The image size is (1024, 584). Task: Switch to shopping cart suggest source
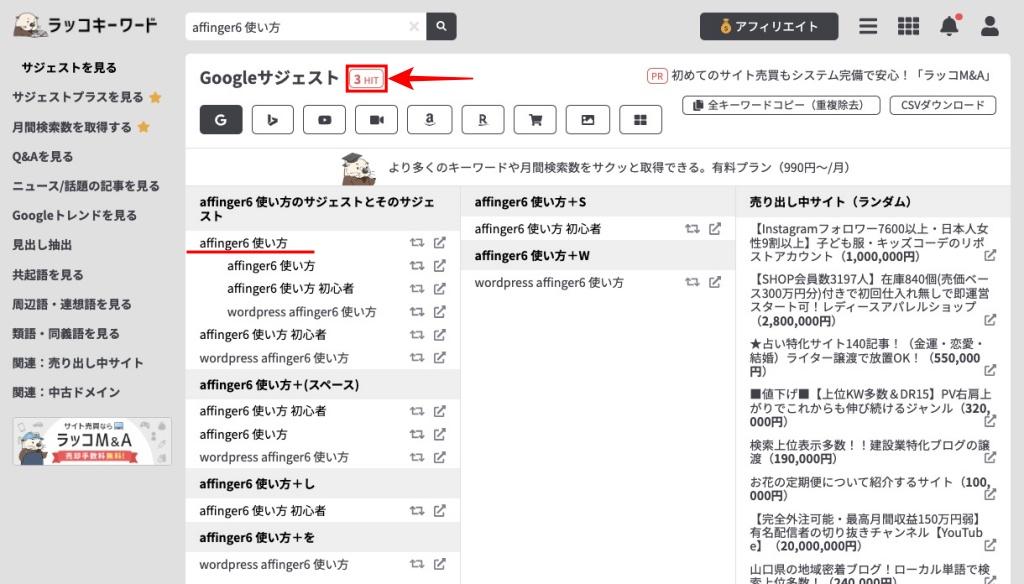[x=536, y=120]
